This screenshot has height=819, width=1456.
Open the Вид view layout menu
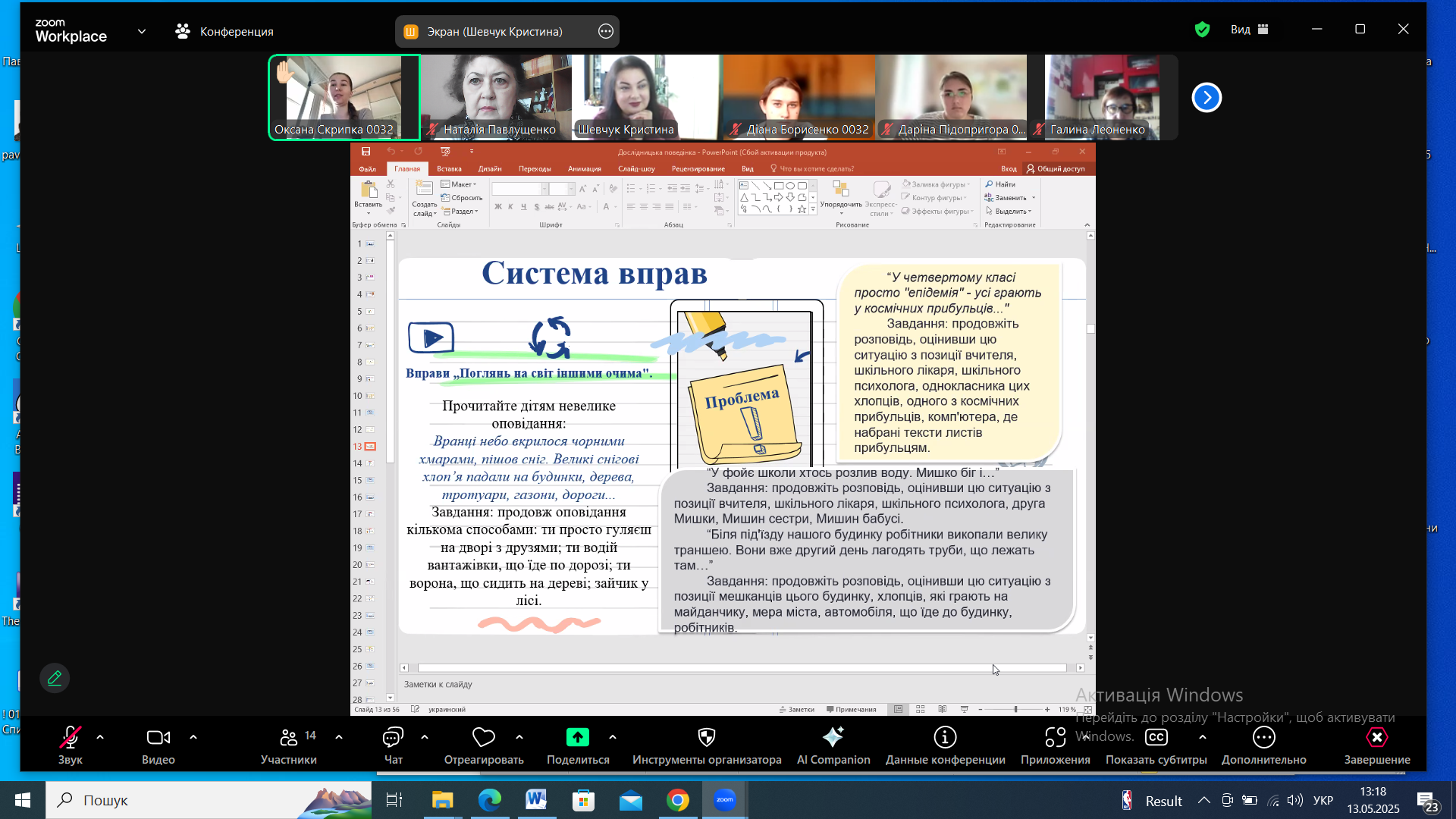point(1250,30)
